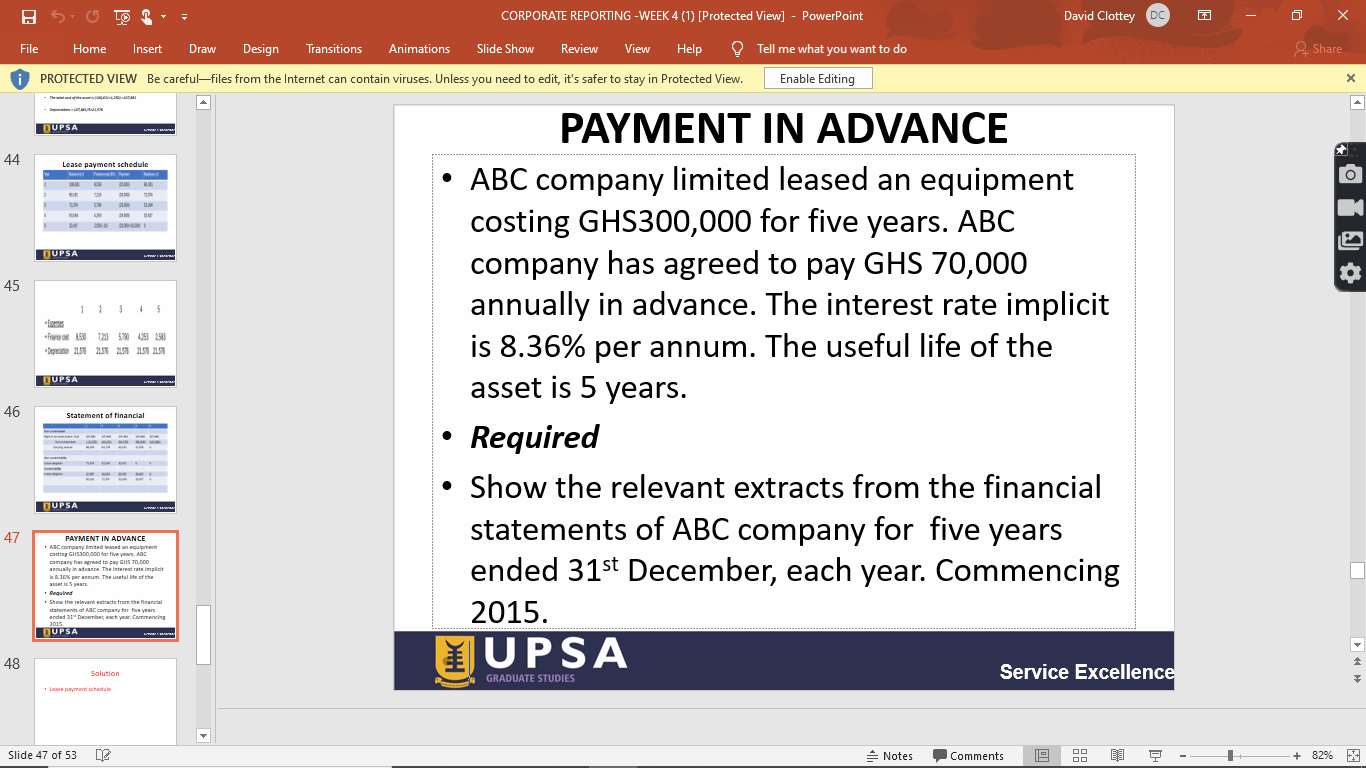Open the settings gear on the recorder sidebar
This screenshot has width=1366, height=768.
coord(1349,272)
